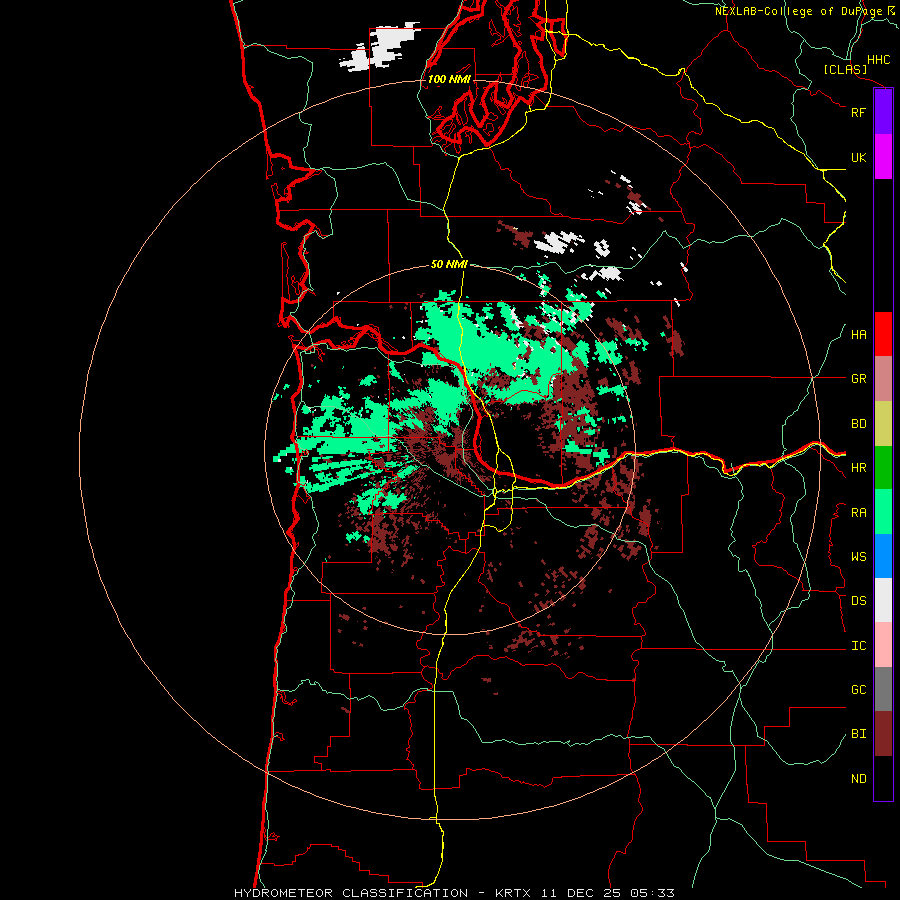
Task: Click the RF purple legend swatch
Action: click(883, 112)
